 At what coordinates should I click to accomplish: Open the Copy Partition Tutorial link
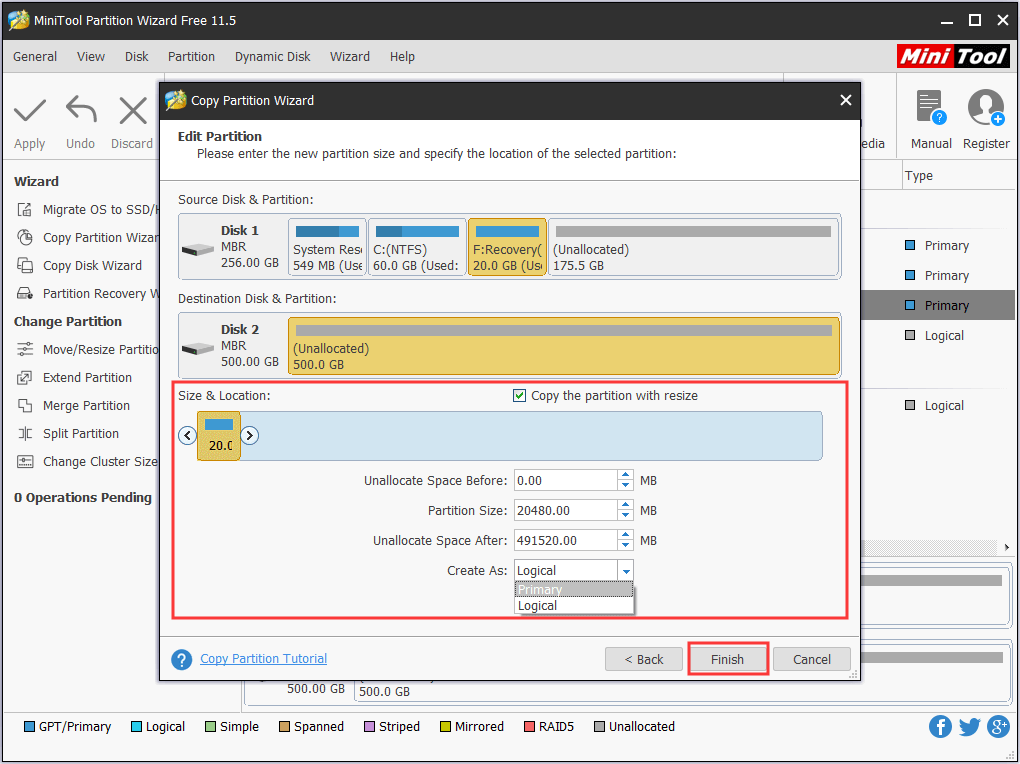coord(263,658)
